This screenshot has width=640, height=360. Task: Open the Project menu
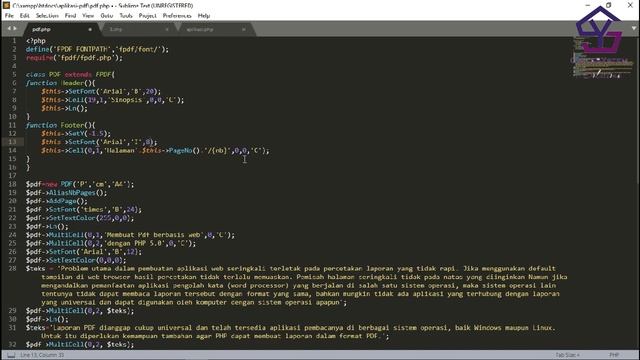pyautogui.click(x=147, y=16)
